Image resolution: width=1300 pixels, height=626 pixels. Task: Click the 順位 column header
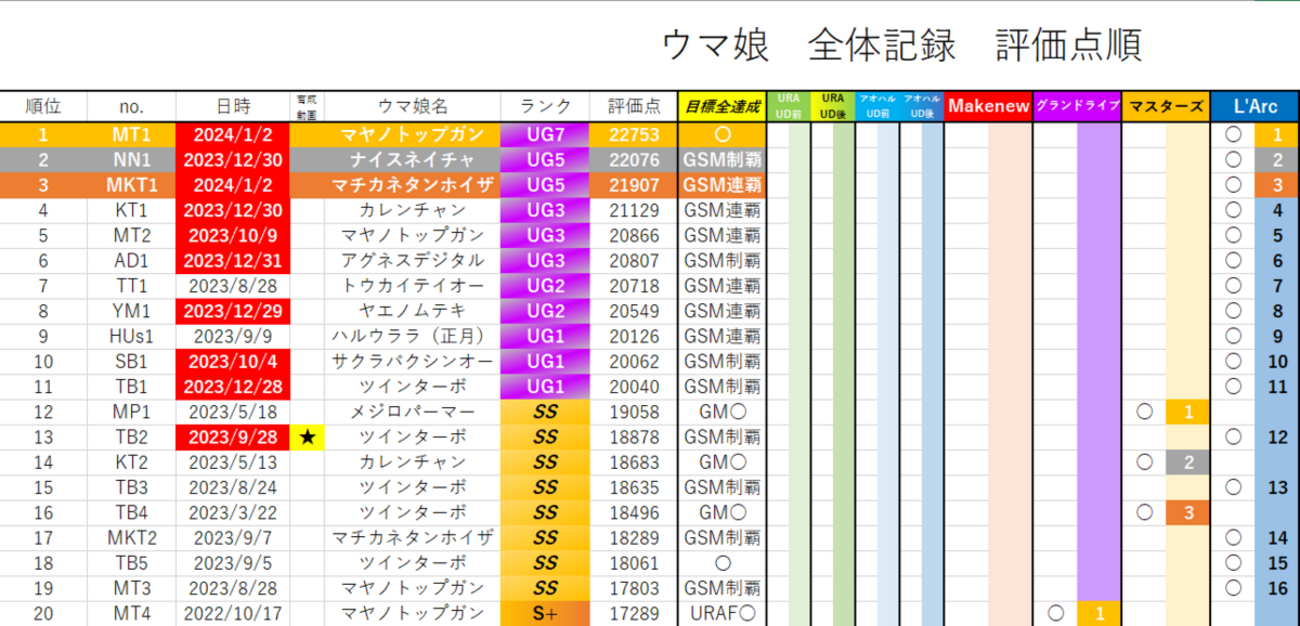[x=44, y=107]
